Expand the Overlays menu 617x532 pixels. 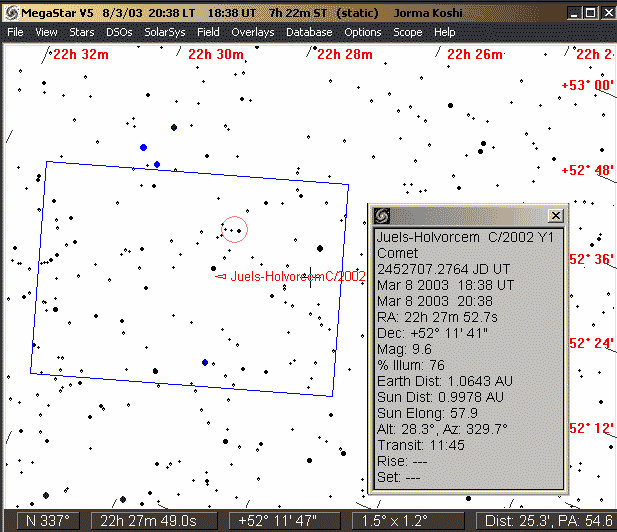(x=252, y=32)
